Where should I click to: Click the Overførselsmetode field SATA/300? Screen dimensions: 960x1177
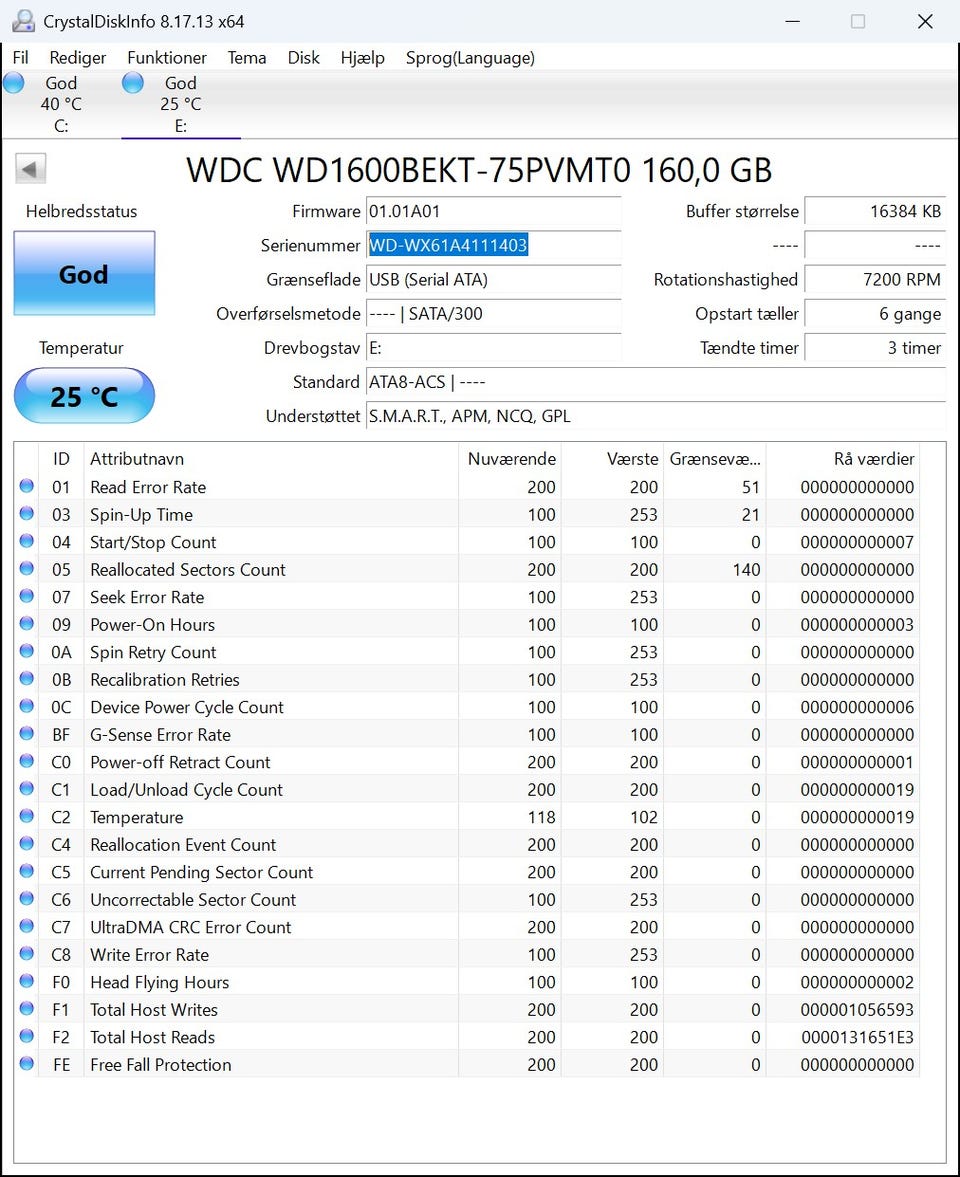[x=493, y=314]
